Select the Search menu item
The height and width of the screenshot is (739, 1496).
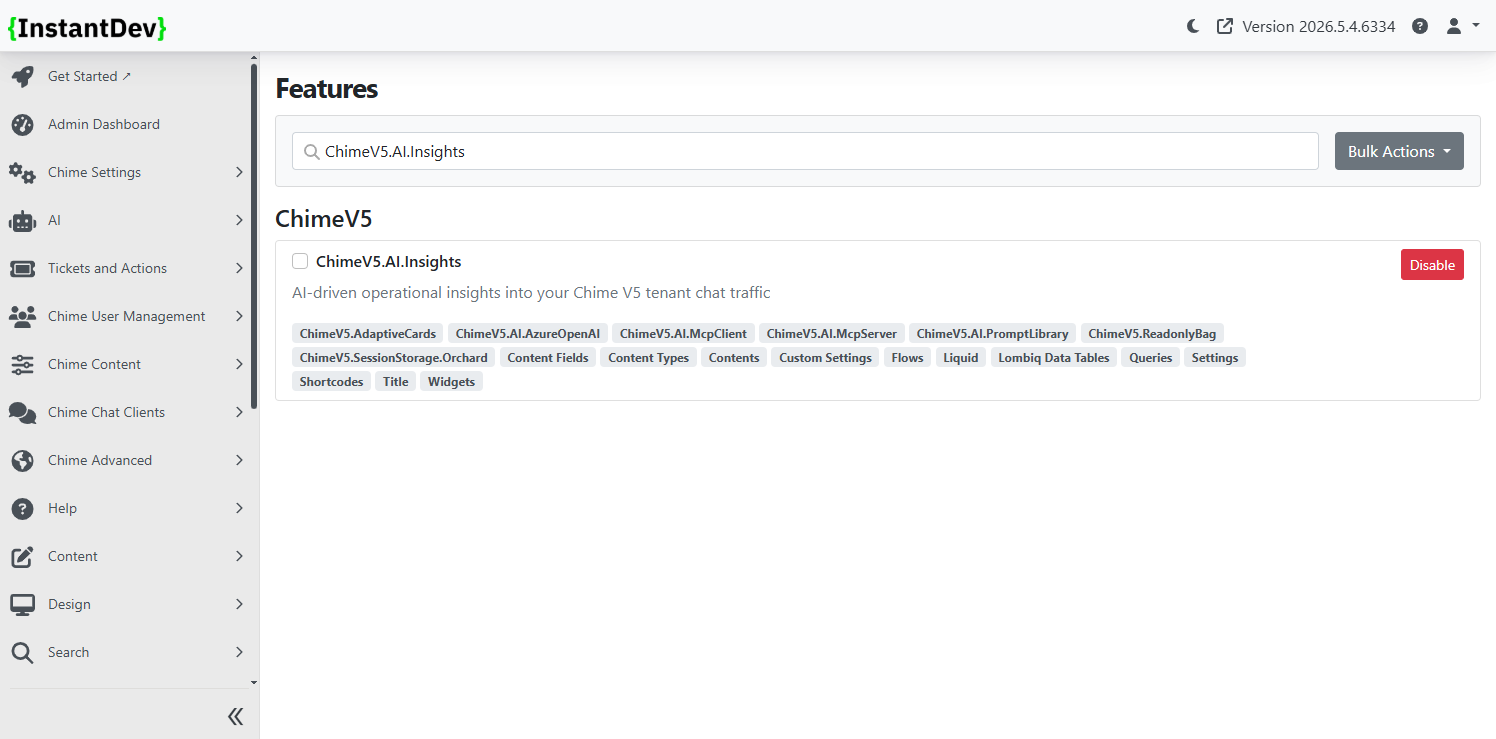125,652
